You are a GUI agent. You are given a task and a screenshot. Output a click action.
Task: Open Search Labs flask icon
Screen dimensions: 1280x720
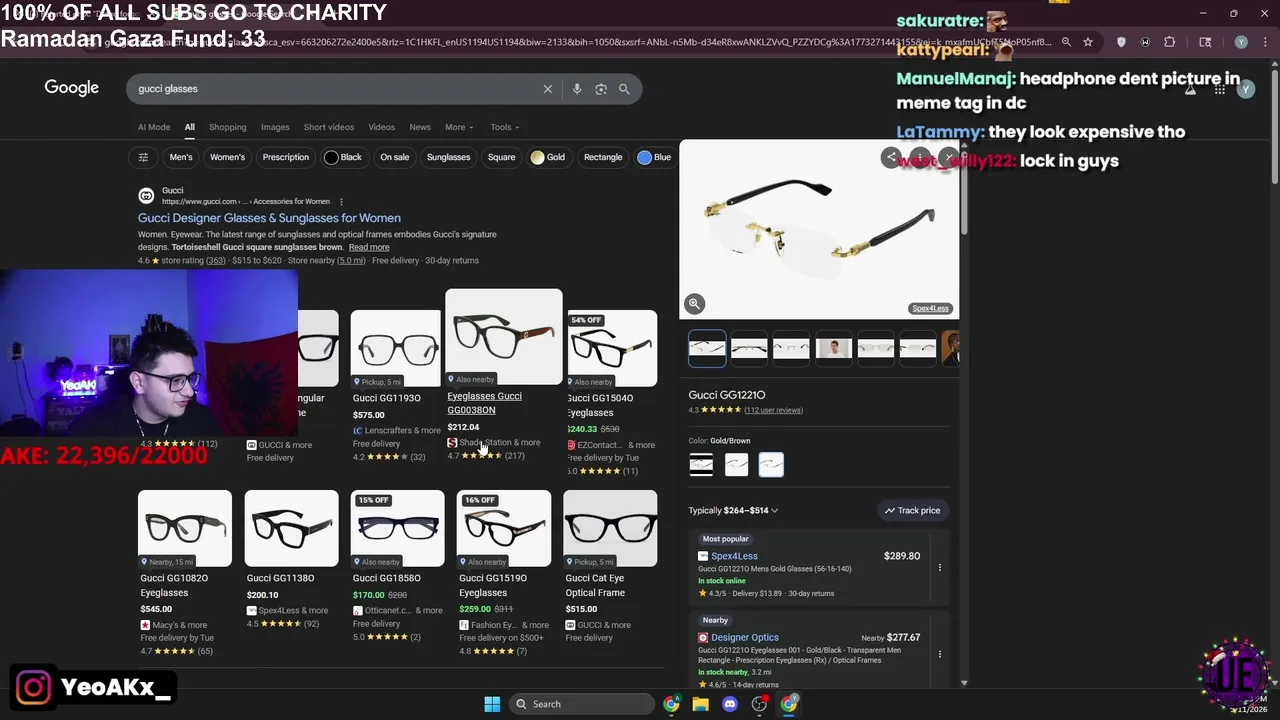coord(1190,89)
